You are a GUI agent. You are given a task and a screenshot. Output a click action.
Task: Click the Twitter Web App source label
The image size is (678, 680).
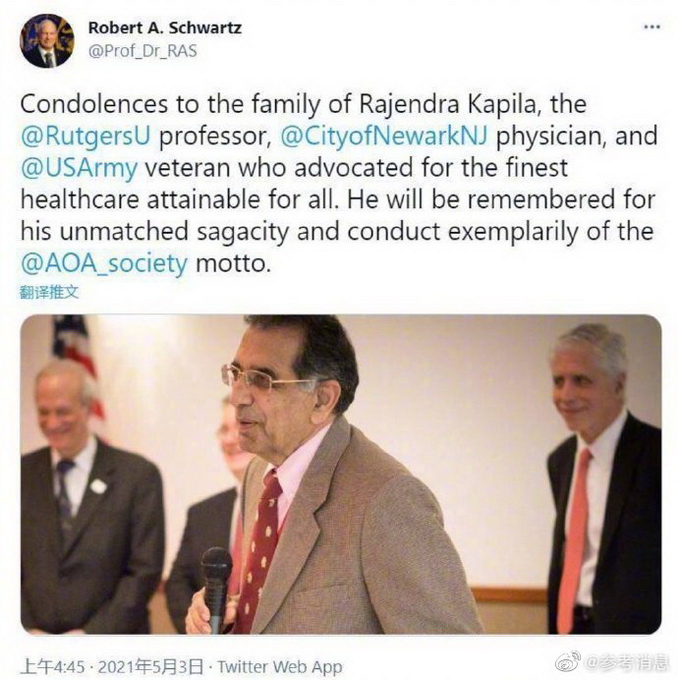(x=280, y=666)
